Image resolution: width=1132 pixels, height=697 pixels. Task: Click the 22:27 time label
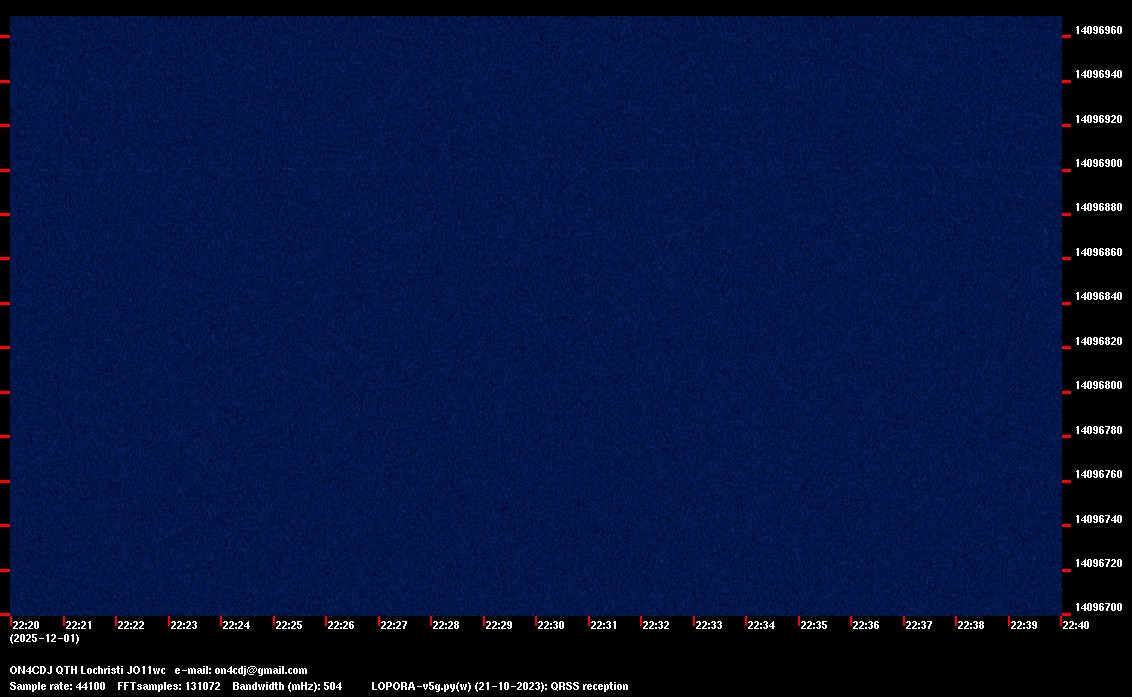(393, 625)
